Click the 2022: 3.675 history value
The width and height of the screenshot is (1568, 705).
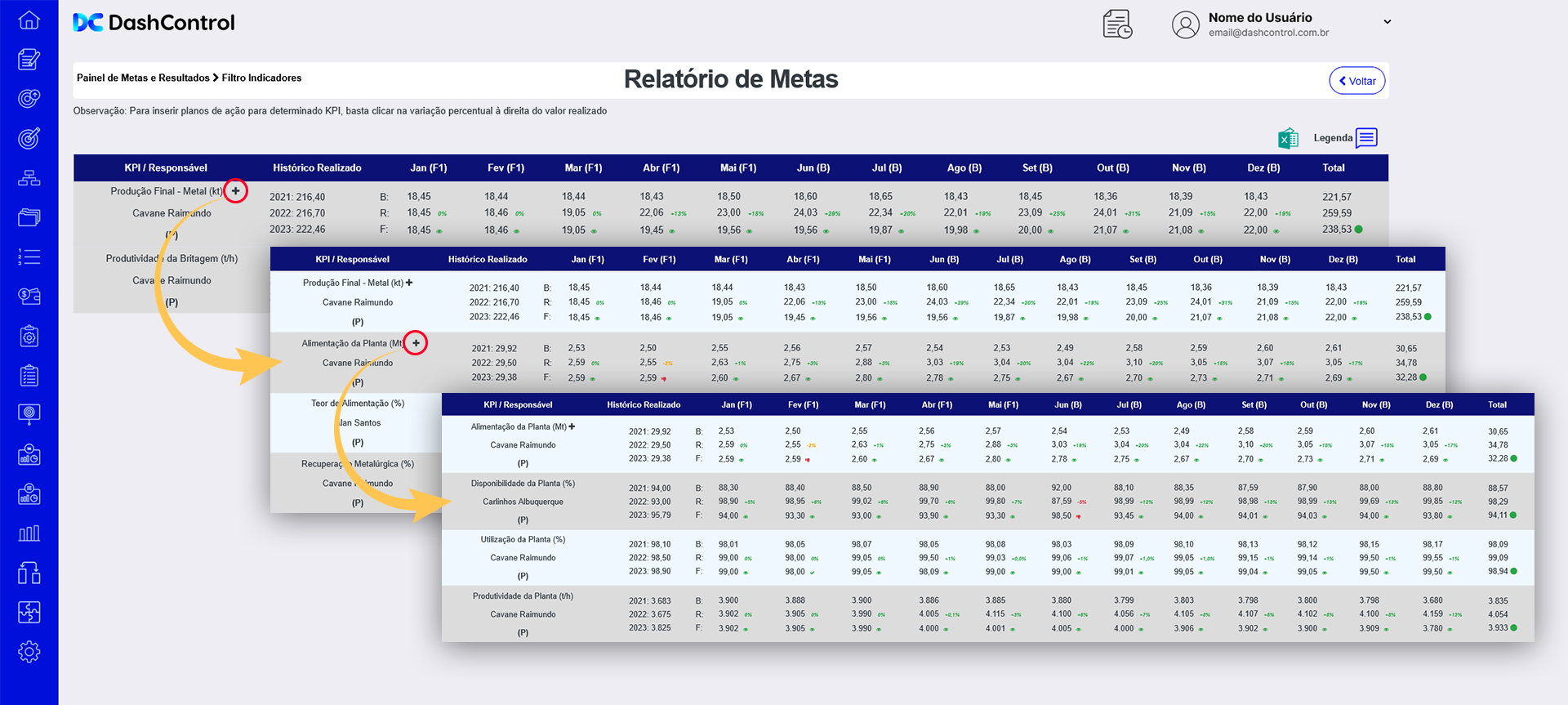650,614
